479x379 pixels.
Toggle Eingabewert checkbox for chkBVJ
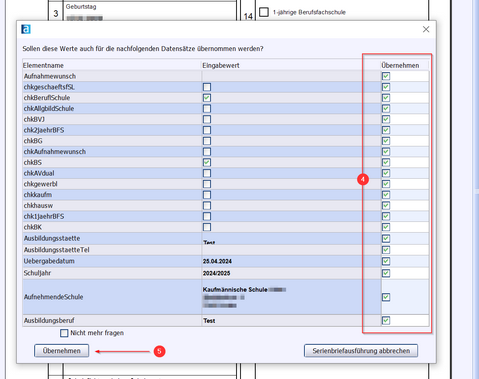pyautogui.click(x=207, y=119)
